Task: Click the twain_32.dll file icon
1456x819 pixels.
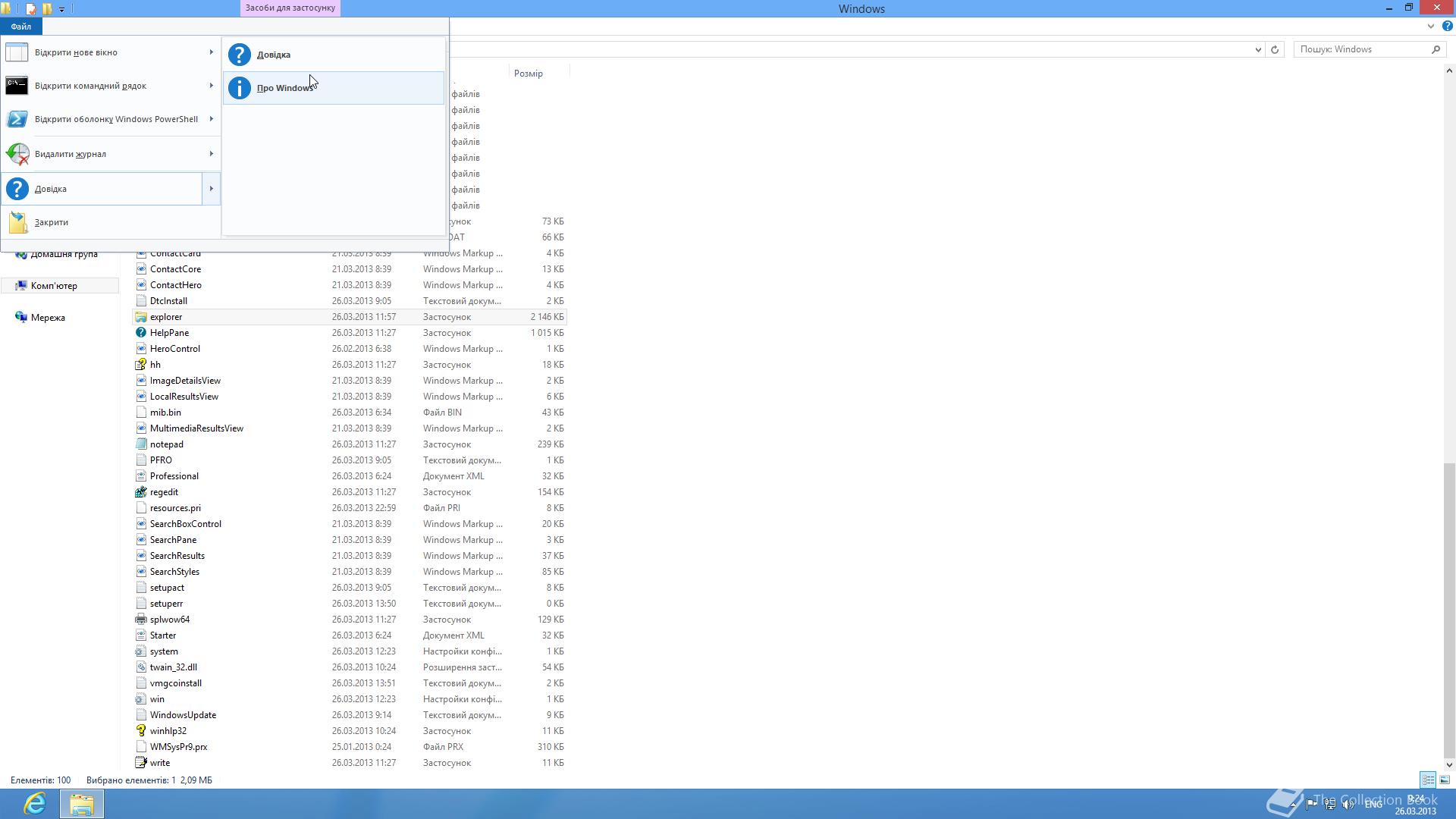Action: point(140,667)
